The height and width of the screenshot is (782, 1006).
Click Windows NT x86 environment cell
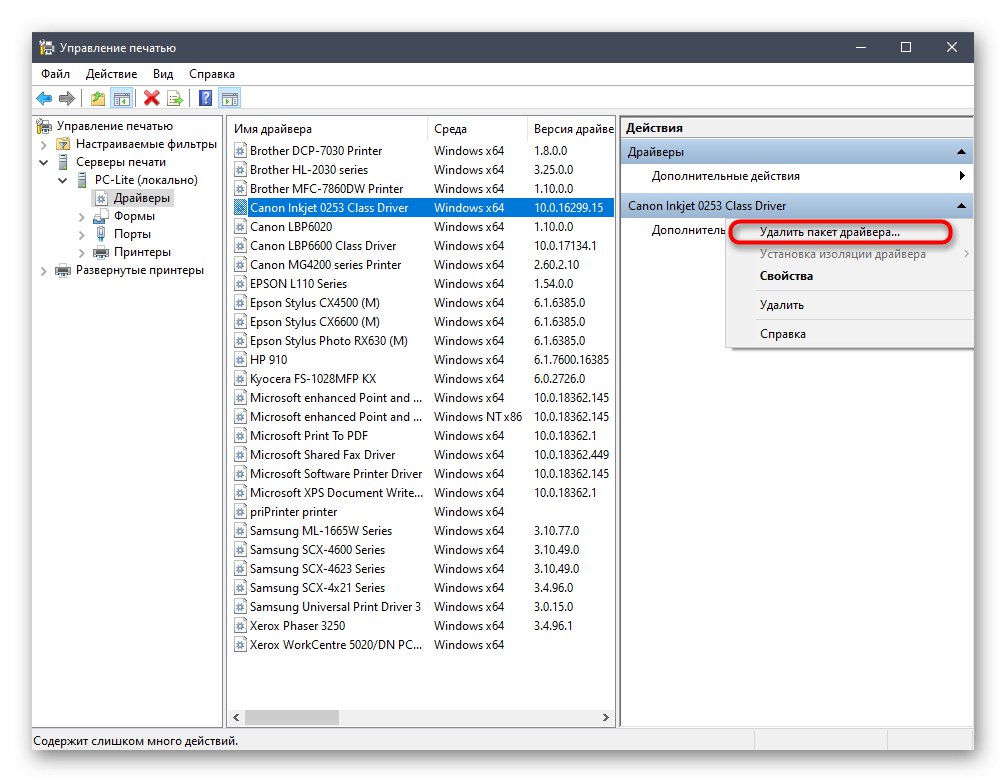pos(478,417)
